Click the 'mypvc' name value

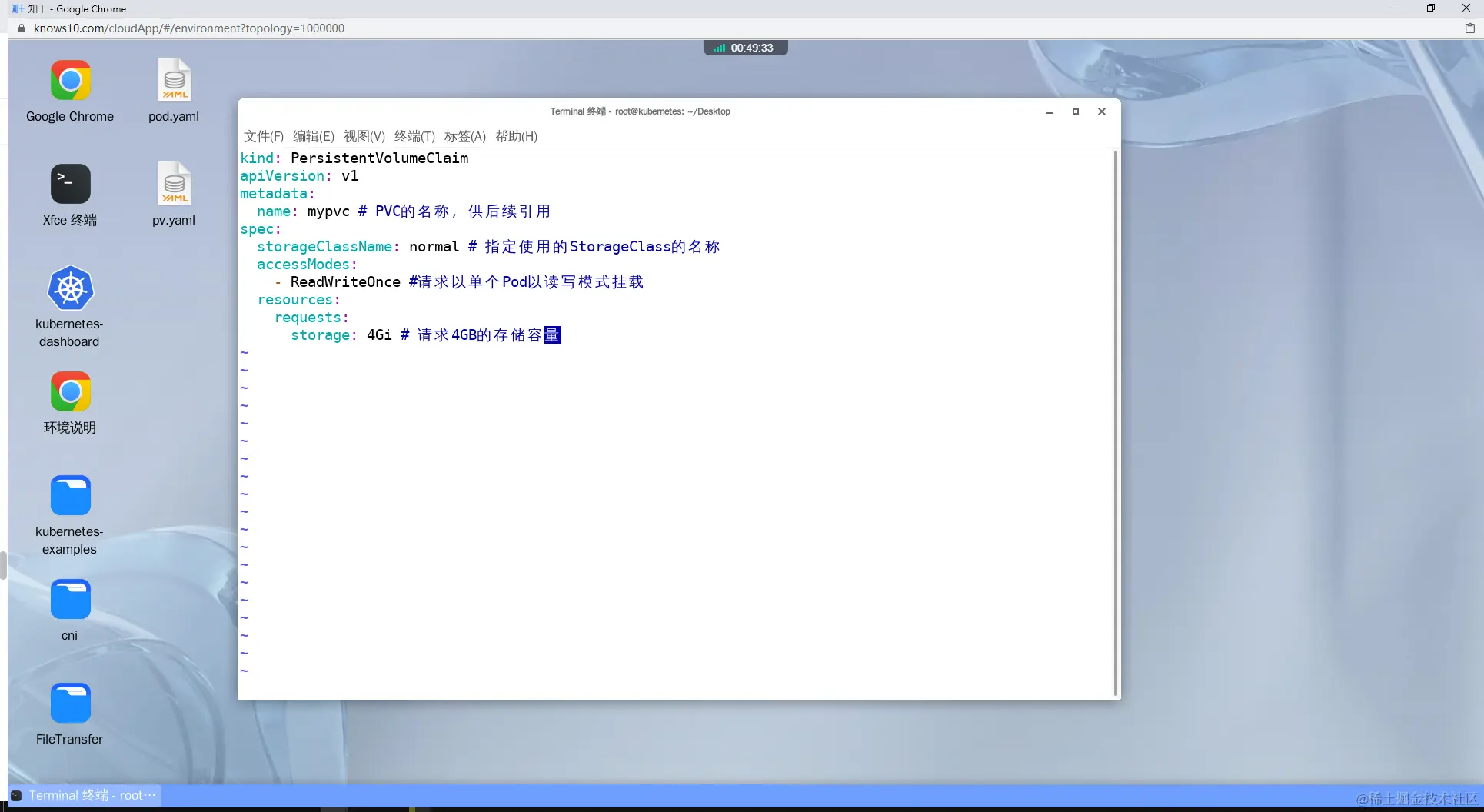click(329, 211)
